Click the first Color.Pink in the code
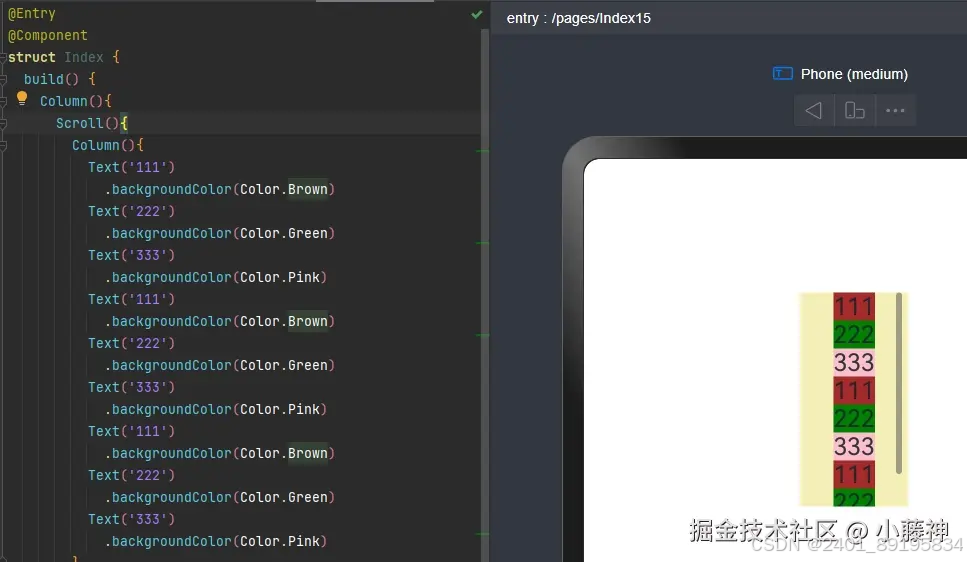The image size is (967, 562). [279, 278]
